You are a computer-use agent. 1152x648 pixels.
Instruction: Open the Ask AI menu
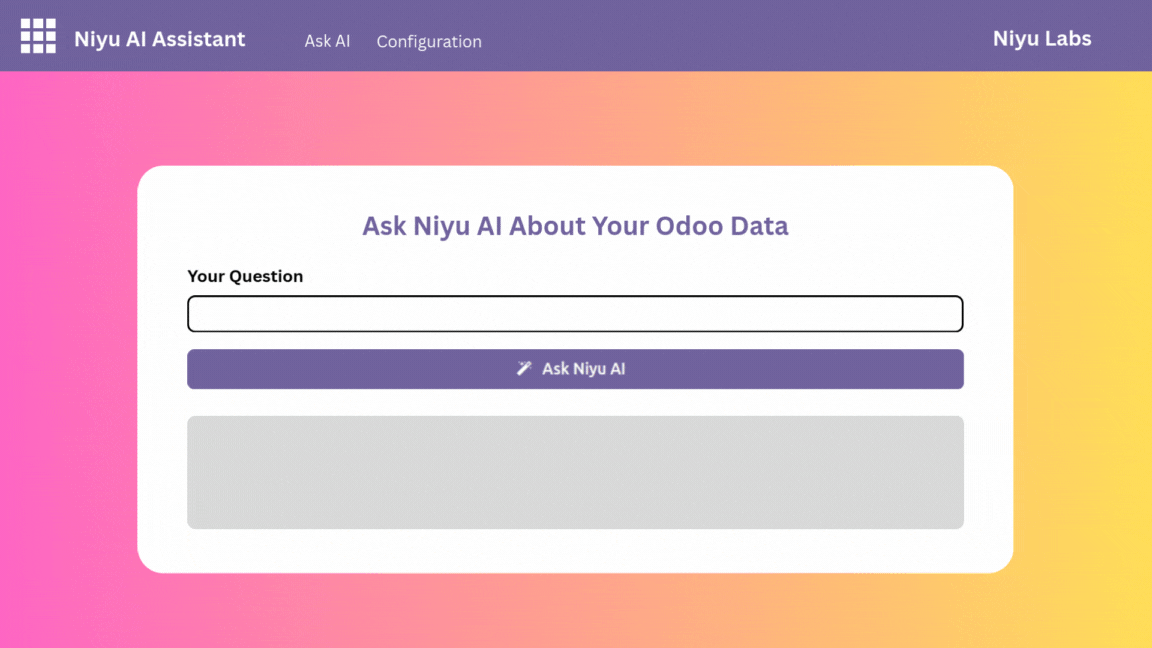click(327, 41)
